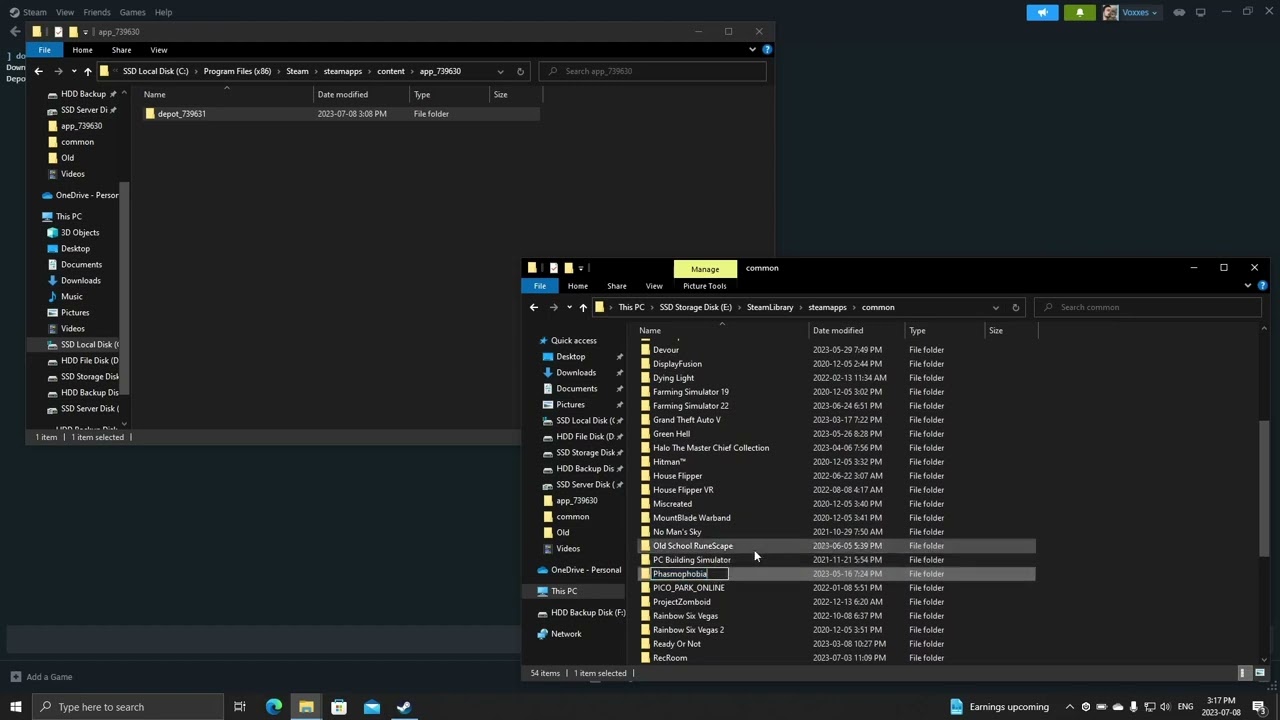Viewport: 1280px width, 720px height.
Task: Open Steam's Help menu
Action: click(163, 12)
